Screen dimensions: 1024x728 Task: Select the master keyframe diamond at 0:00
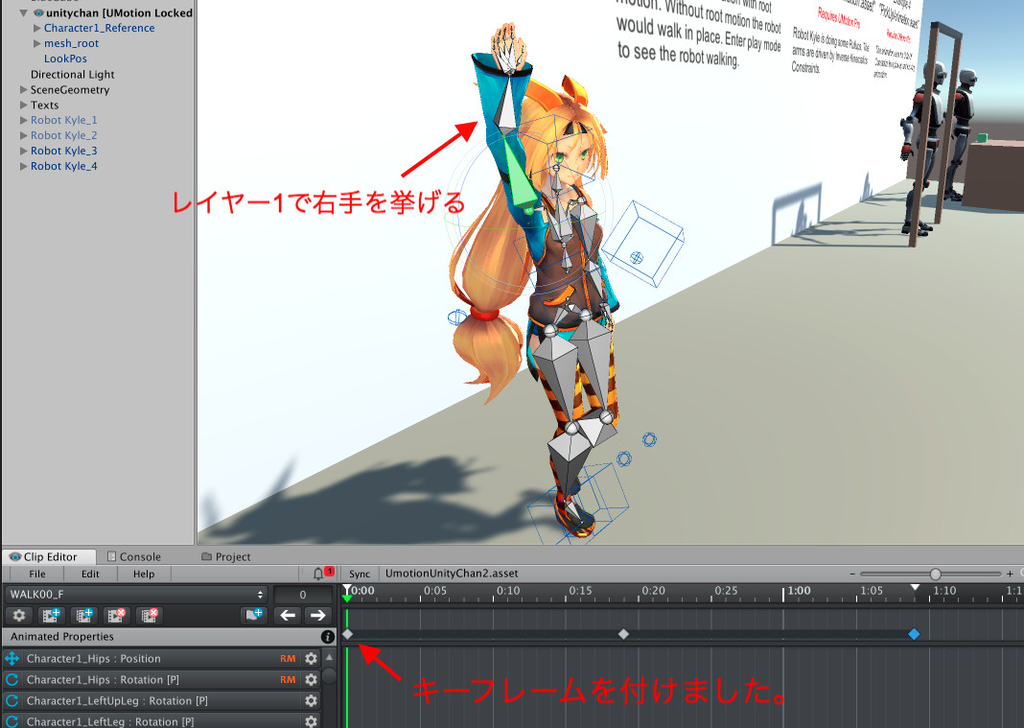347,634
